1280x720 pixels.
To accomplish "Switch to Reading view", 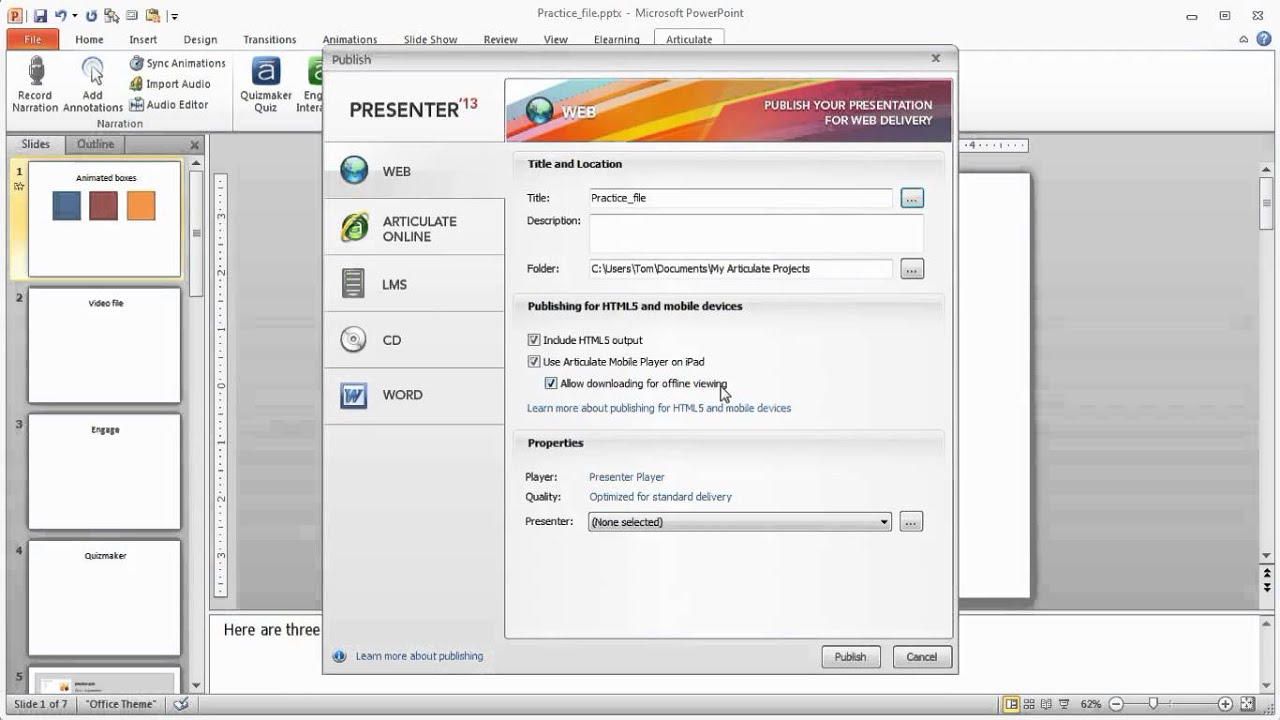I will [1046, 704].
